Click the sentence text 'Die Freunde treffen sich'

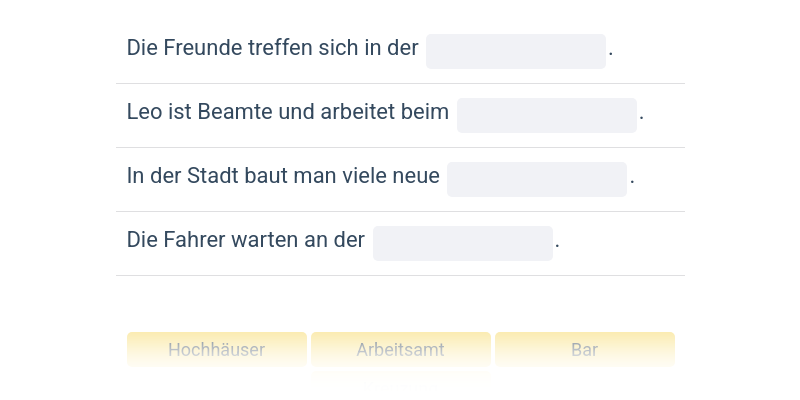pyautogui.click(x=245, y=48)
